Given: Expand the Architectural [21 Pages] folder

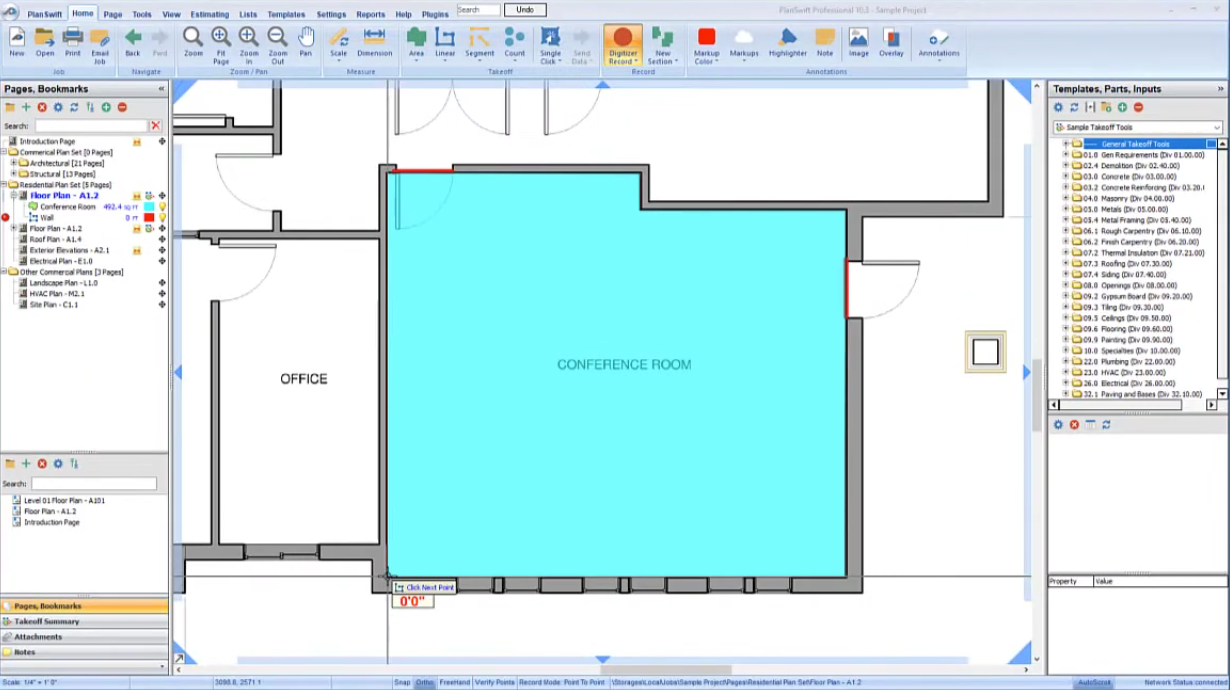Looking at the screenshot, I should 14,163.
